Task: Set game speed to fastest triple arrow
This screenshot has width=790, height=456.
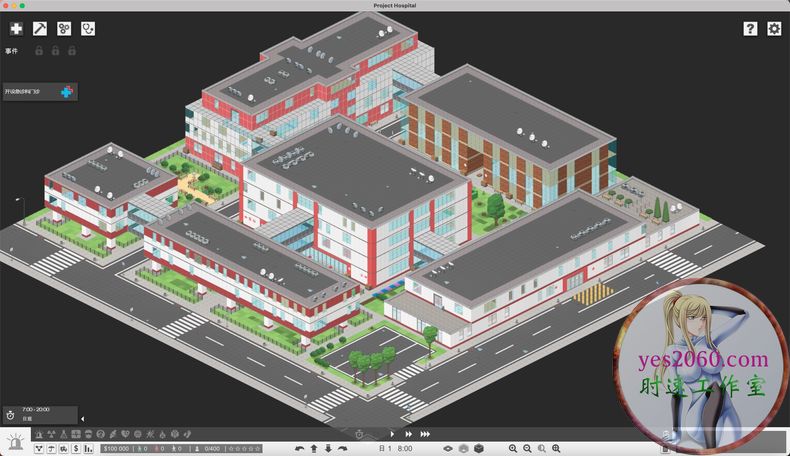Action: click(425, 434)
